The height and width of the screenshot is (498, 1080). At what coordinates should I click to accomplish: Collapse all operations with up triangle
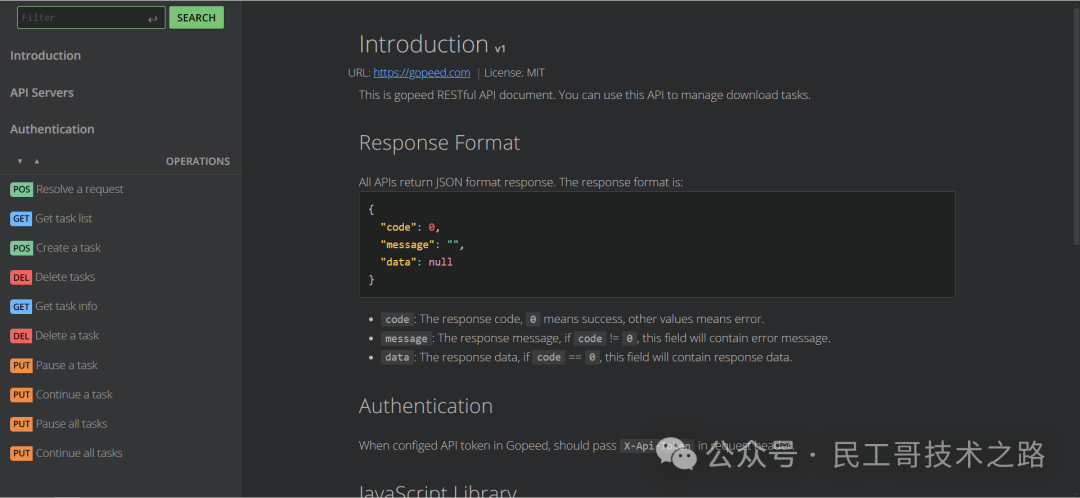point(37,161)
